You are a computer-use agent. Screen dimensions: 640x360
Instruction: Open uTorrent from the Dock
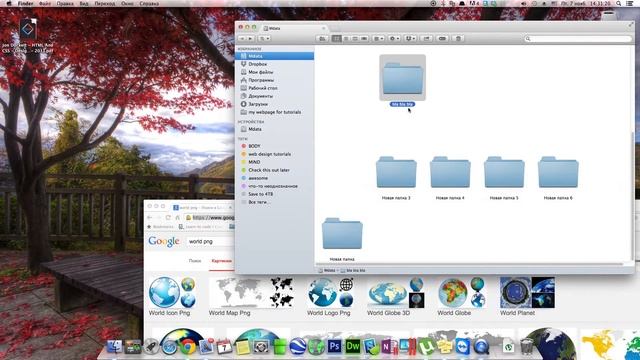[426, 347]
